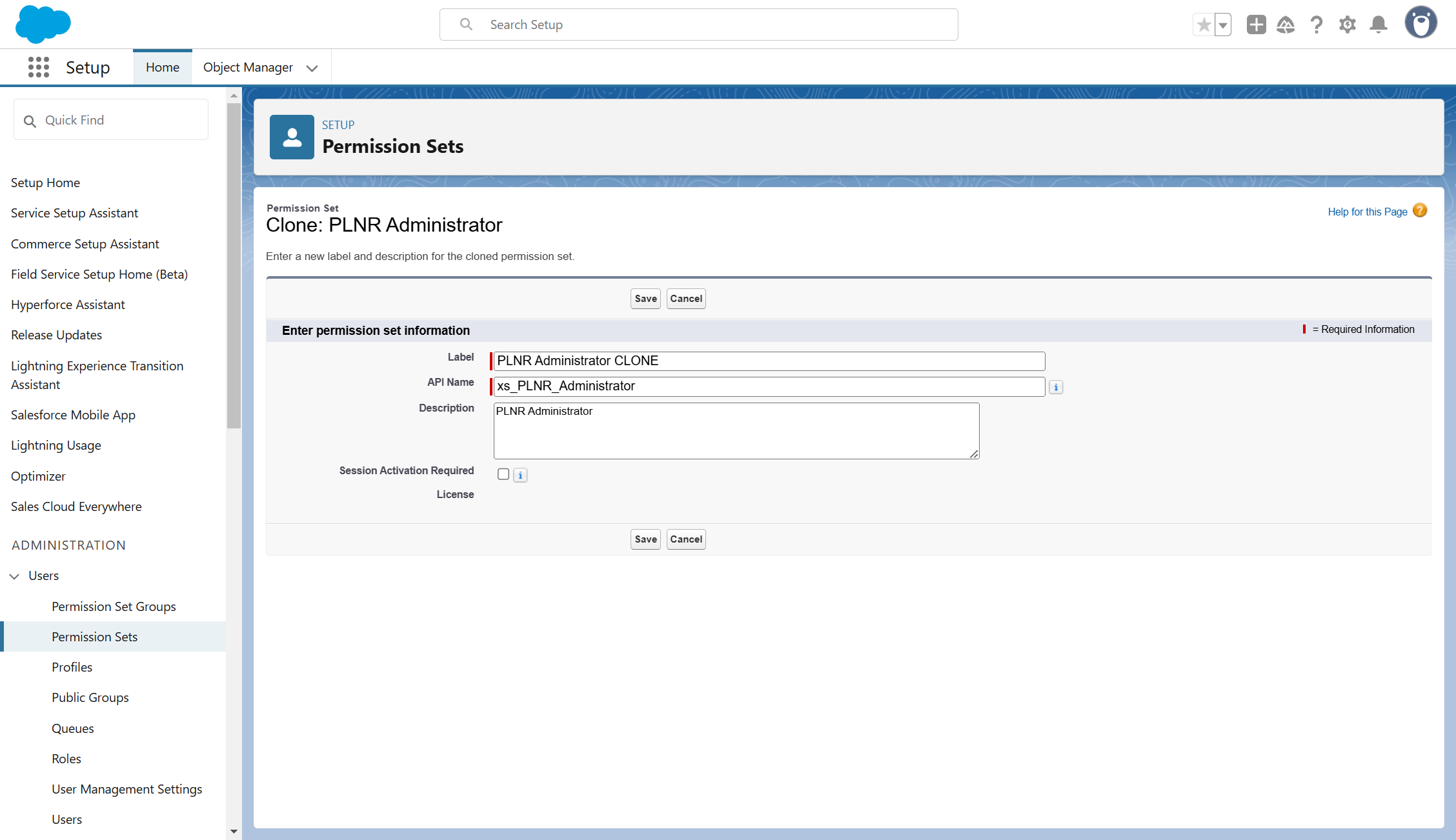Click the sidebar scroll down arrow
Screen dimensions: 1456x840
pyautogui.click(x=234, y=832)
